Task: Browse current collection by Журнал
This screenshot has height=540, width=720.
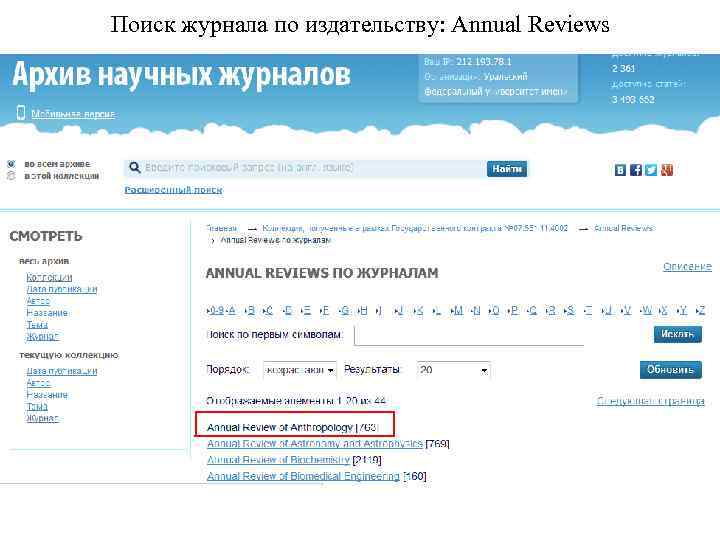Action: (x=42, y=418)
